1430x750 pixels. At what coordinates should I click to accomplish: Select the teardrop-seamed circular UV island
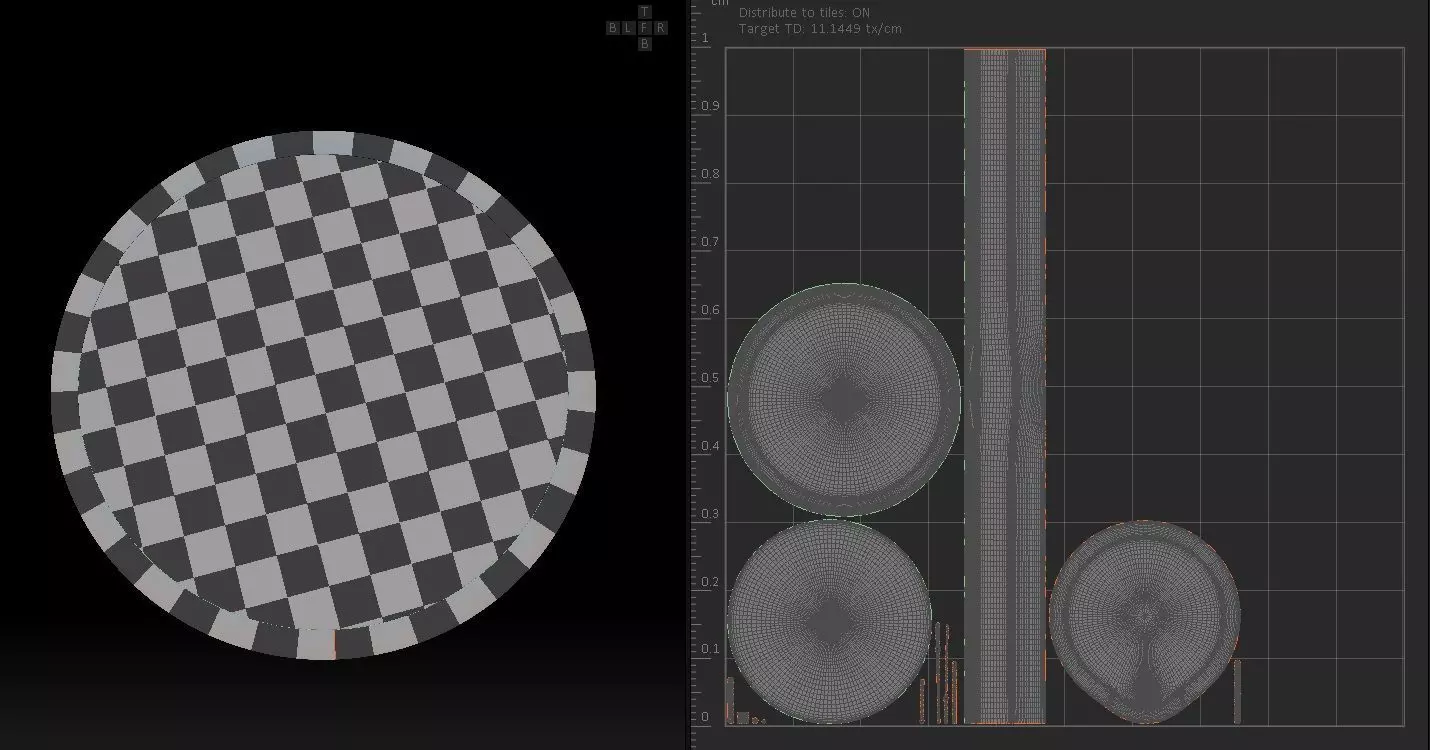coord(1145,621)
